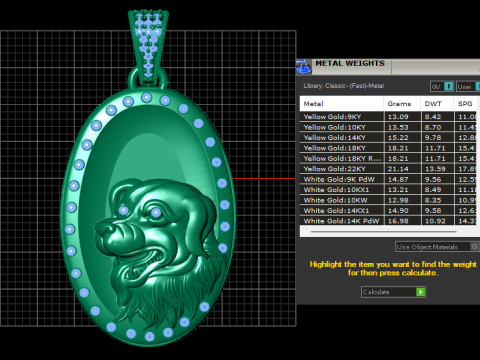Click the Calculate button
The width and height of the screenshot is (480, 360).
393,292
